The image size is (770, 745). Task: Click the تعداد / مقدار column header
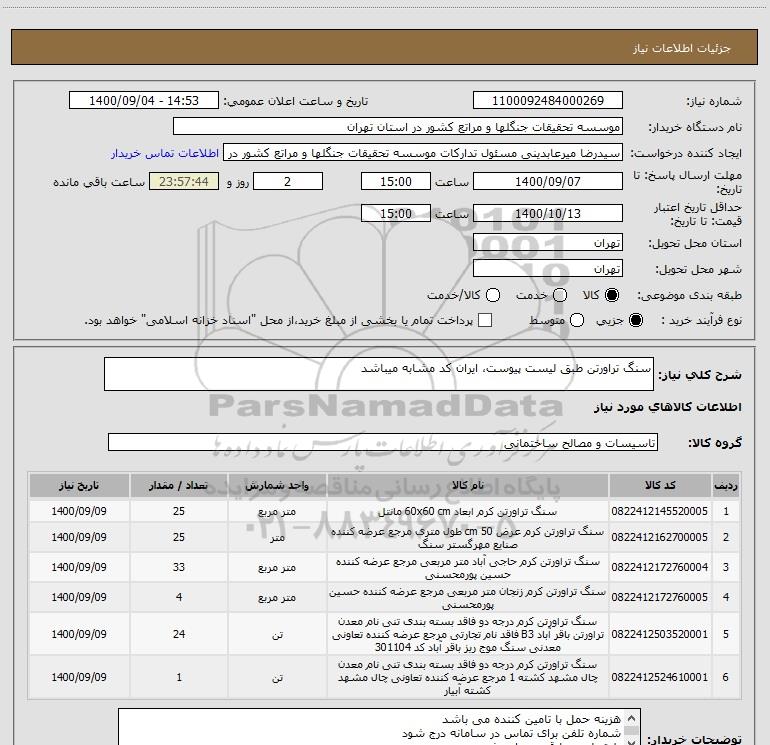179,485
